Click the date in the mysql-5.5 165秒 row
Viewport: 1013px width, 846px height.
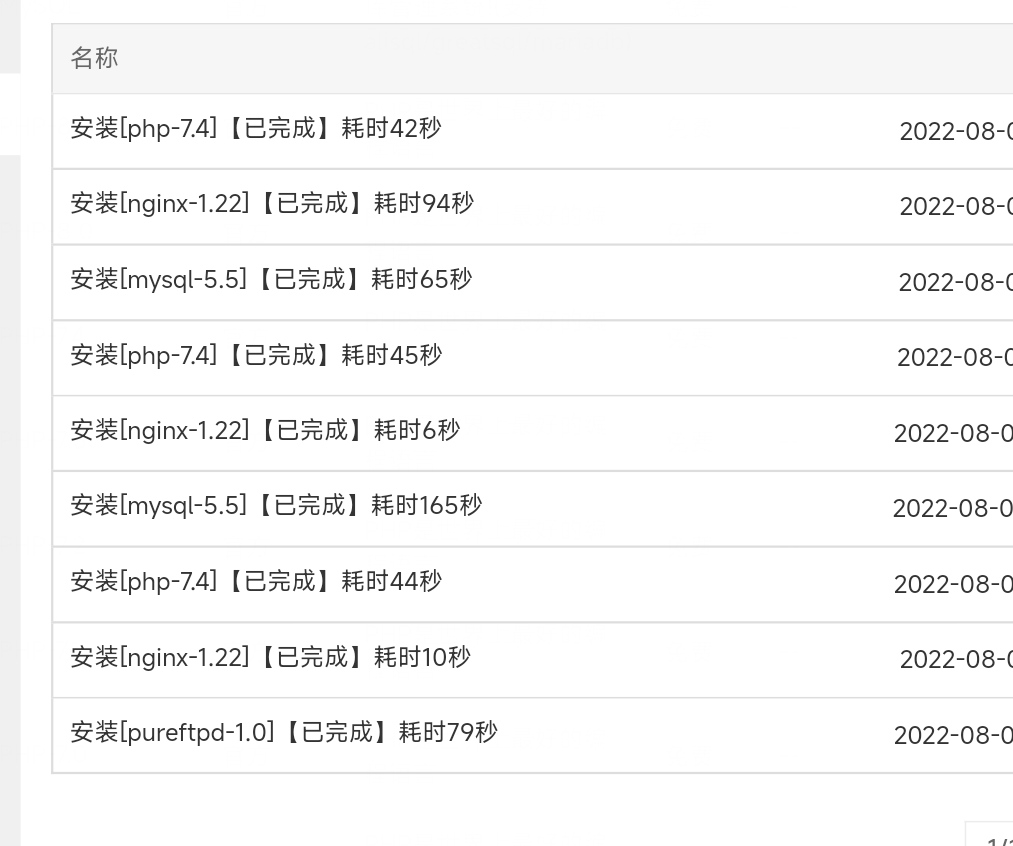point(953,509)
